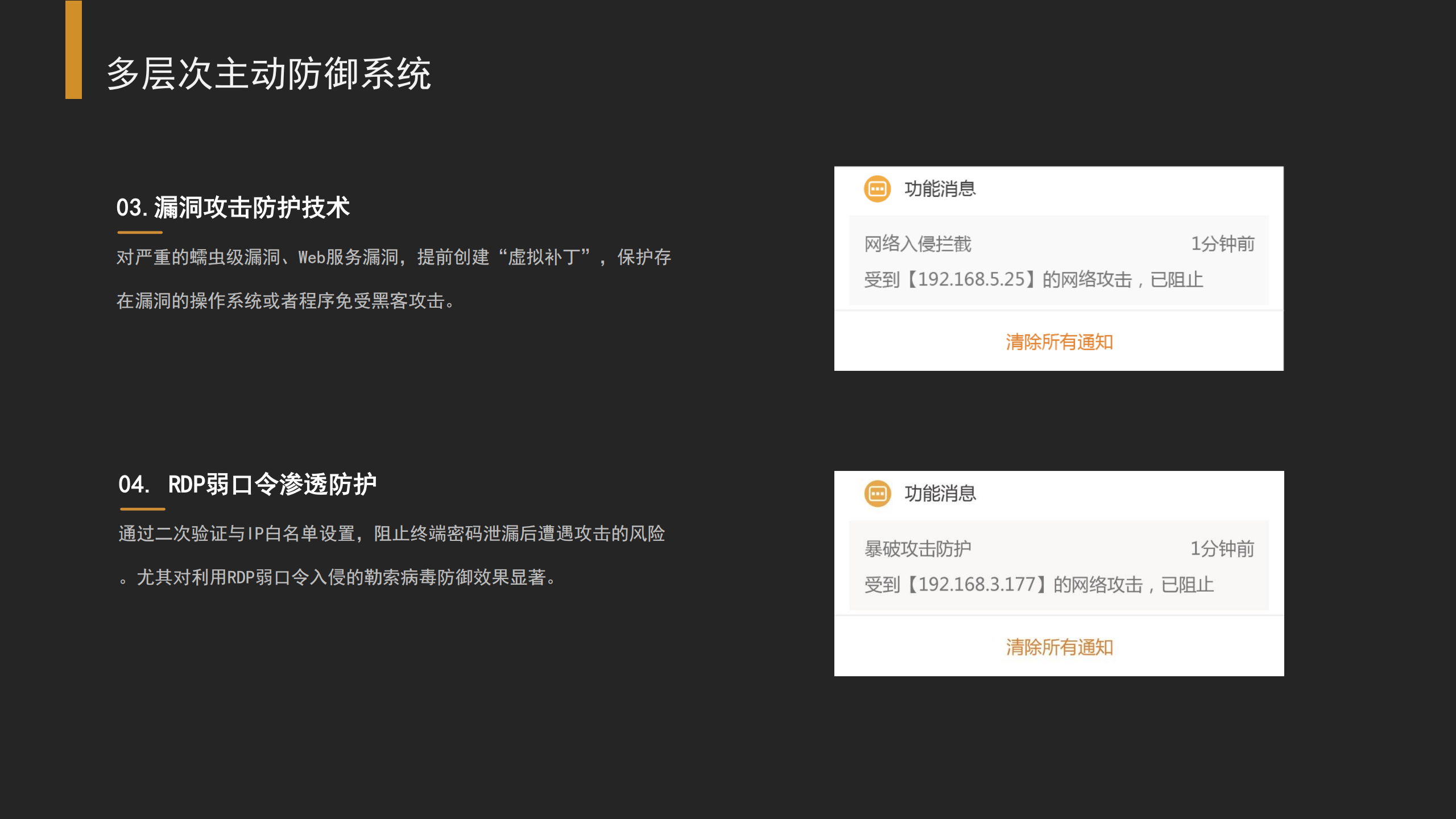
Task: Click the IP address 192.168.5.25 text
Action: [x=971, y=279]
